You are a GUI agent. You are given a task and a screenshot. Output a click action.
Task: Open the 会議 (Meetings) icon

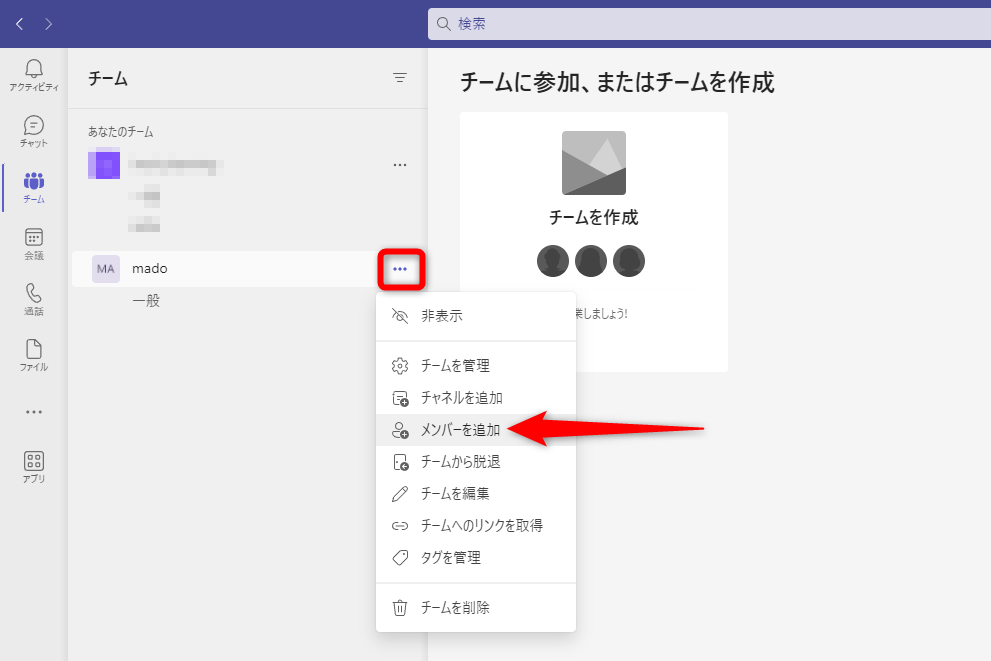click(33, 242)
